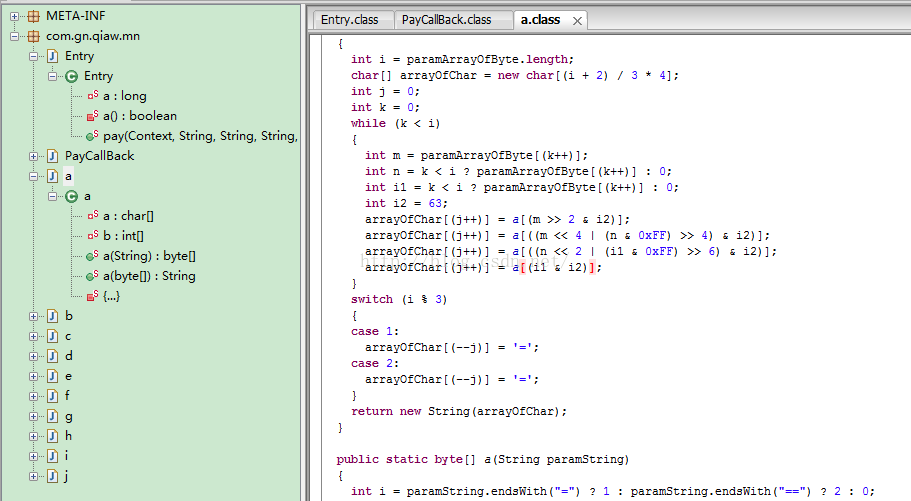The height and width of the screenshot is (501, 911).
Task: Collapse the com.gn.qiaw.mn package
Action: click(x=15, y=37)
